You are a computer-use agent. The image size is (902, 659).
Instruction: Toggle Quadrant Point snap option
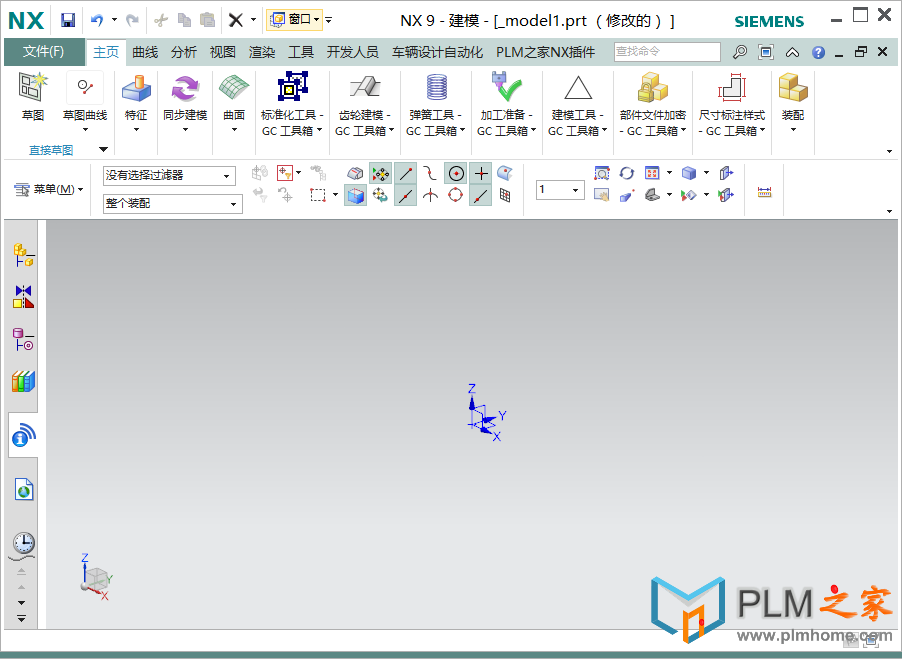click(456, 196)
